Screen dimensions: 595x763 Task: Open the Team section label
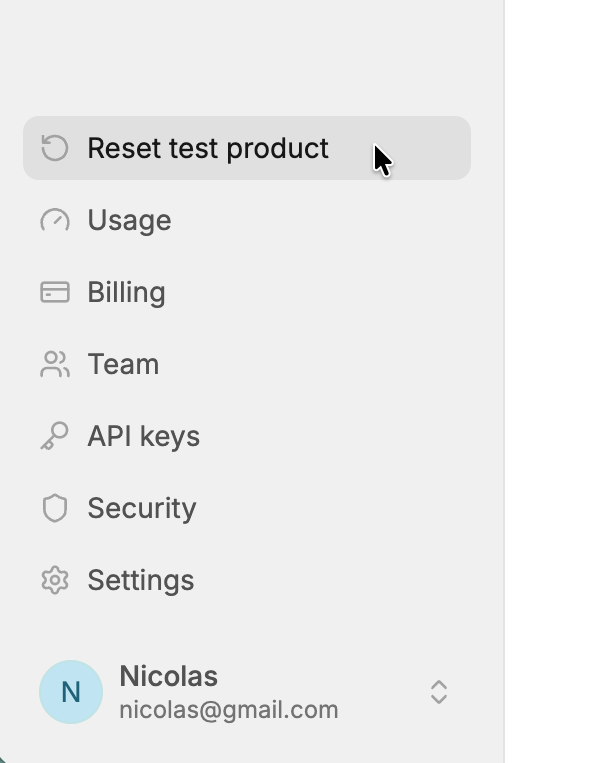pos(123,364)
